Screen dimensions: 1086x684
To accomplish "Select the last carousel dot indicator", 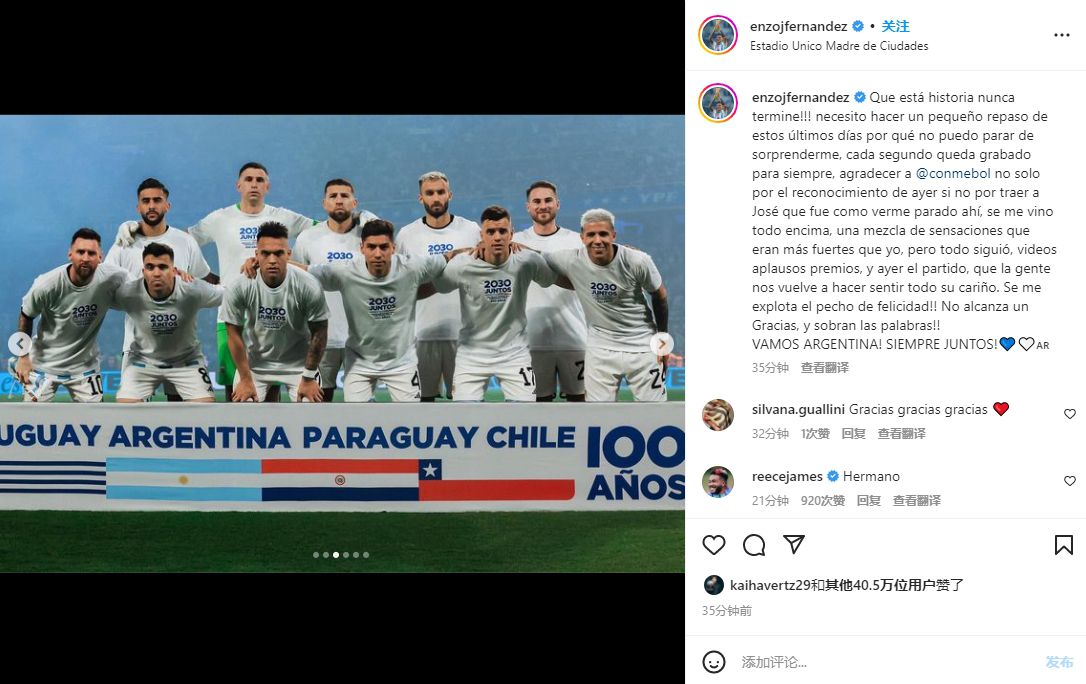I will pyautogui.click(x=366, y=555).
